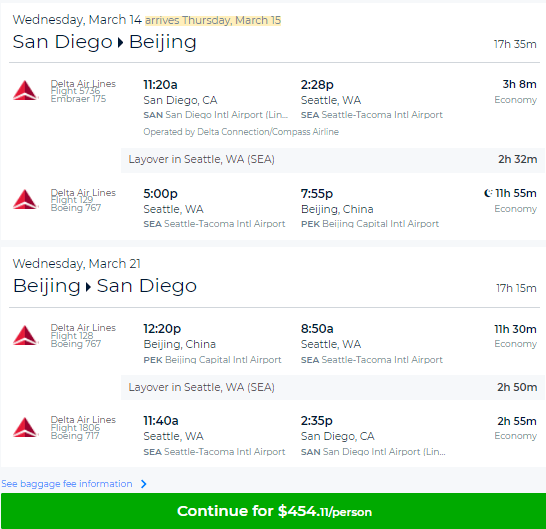Click Delta logo for Flight 5736
The width and height of the screenshot is (546, 529).
[x=25, y=91]
